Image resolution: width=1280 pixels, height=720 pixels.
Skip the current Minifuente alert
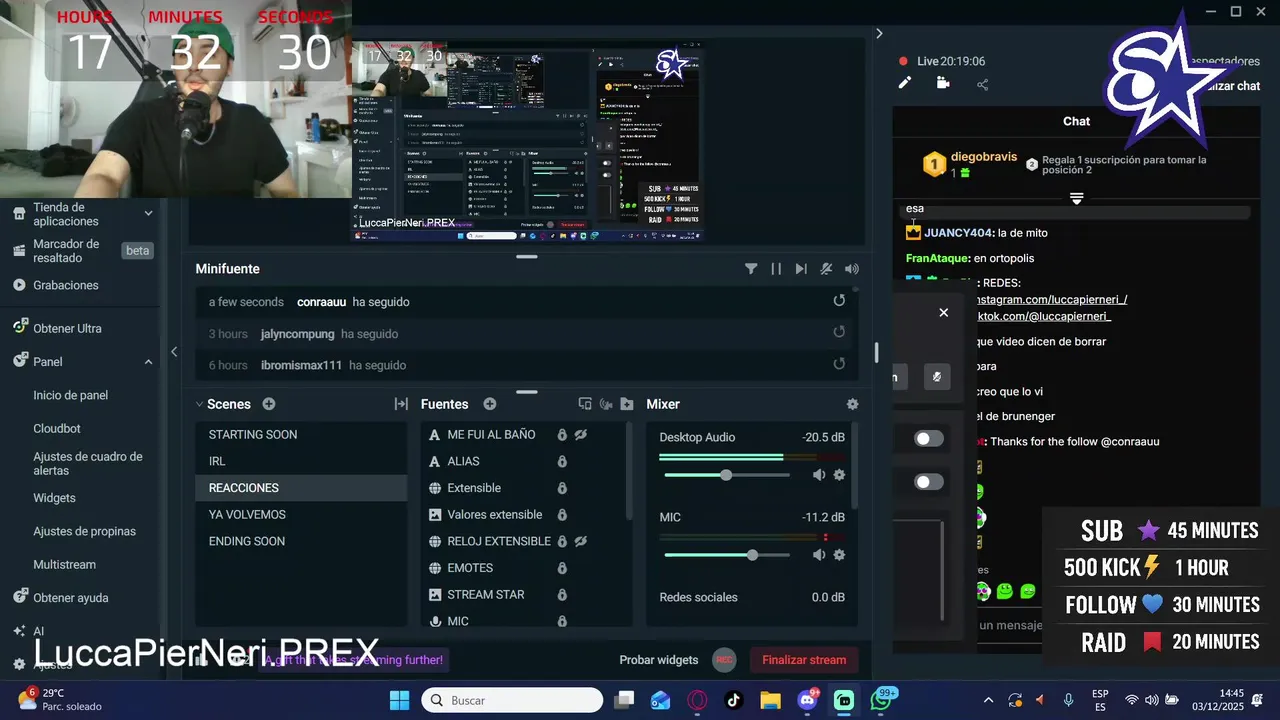801,269
